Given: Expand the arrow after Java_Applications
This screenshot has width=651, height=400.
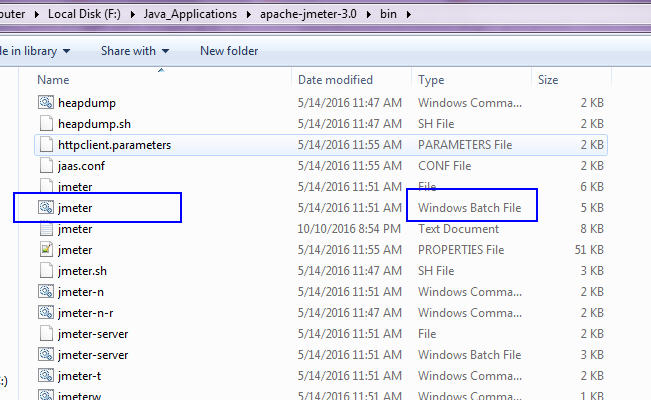Looking at the screenshot, I should point(248,14).
